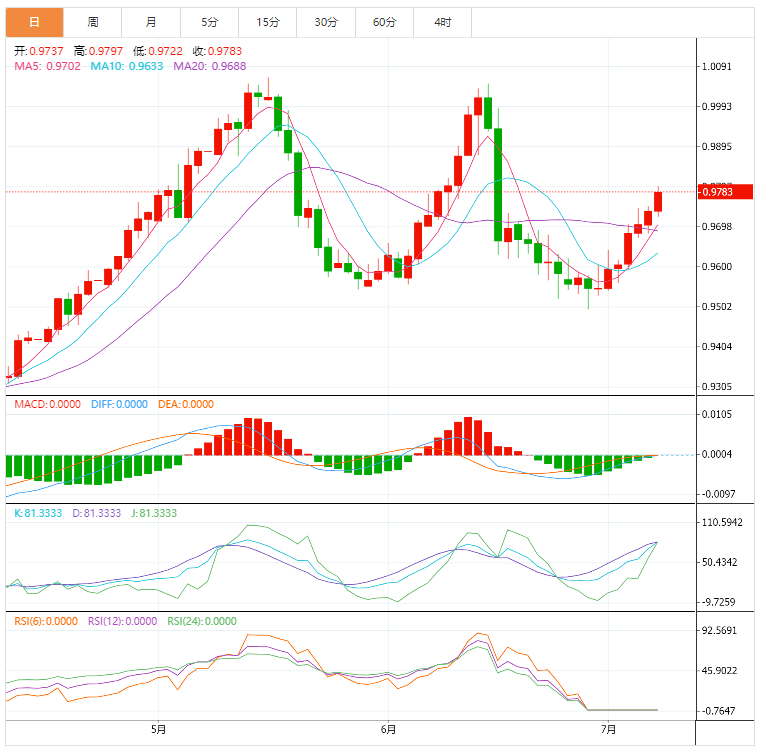Click the 0.9600 price axis label
The width and height of the screenshot is (764, 754).
pyautogui.click(x=716, y=267)
